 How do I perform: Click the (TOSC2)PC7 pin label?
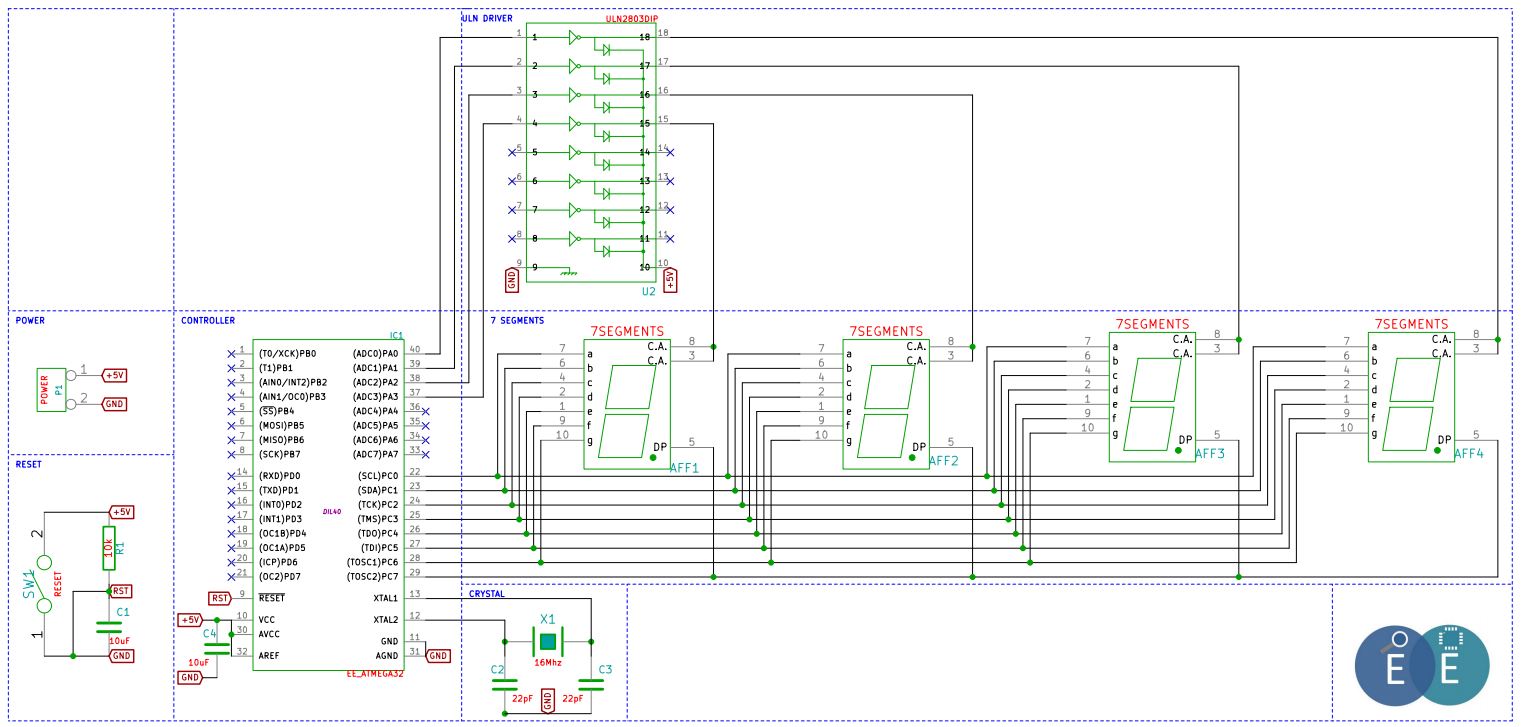(x=373, y=577)
